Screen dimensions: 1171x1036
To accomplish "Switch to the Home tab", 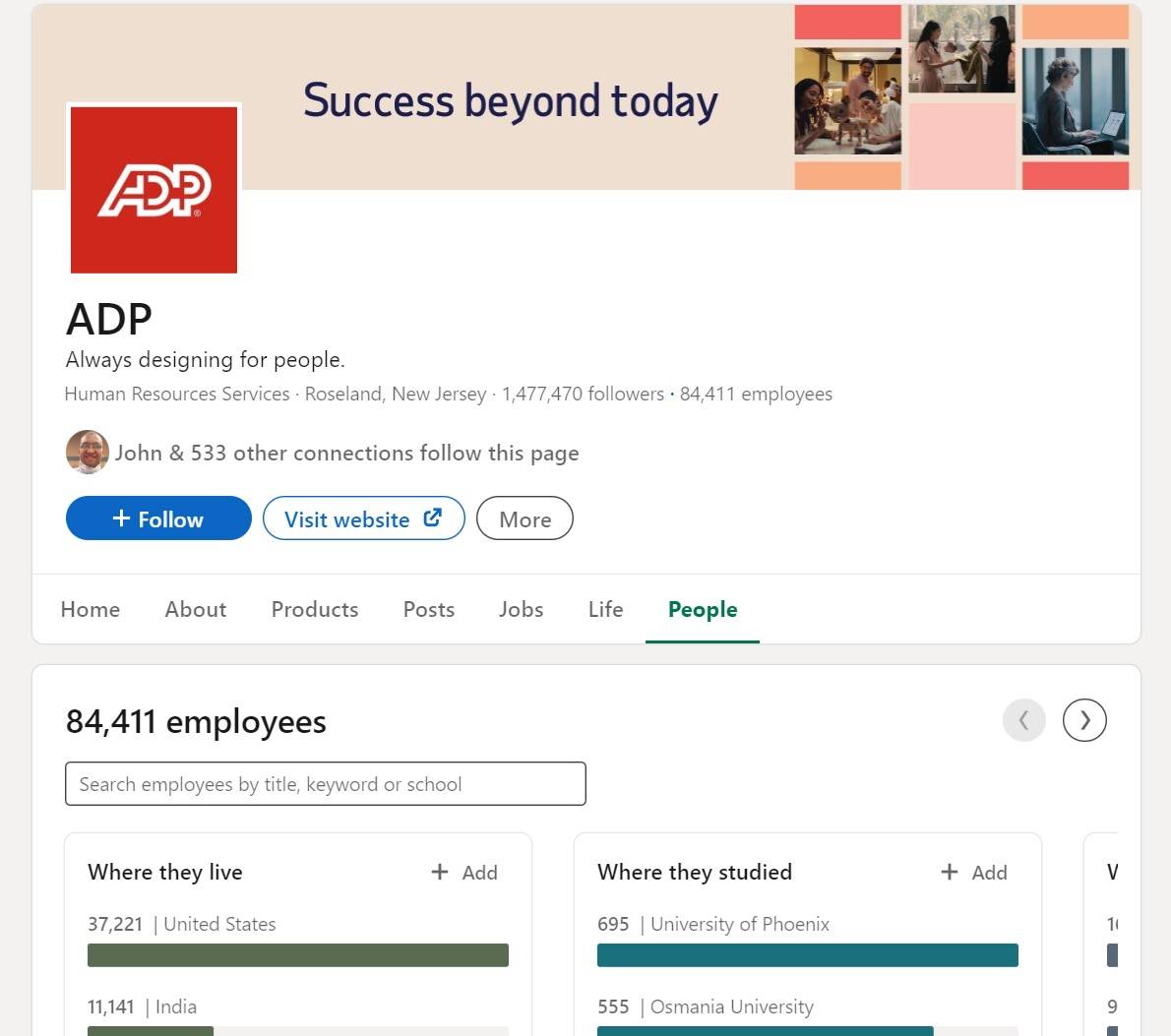I will [91, 610].
